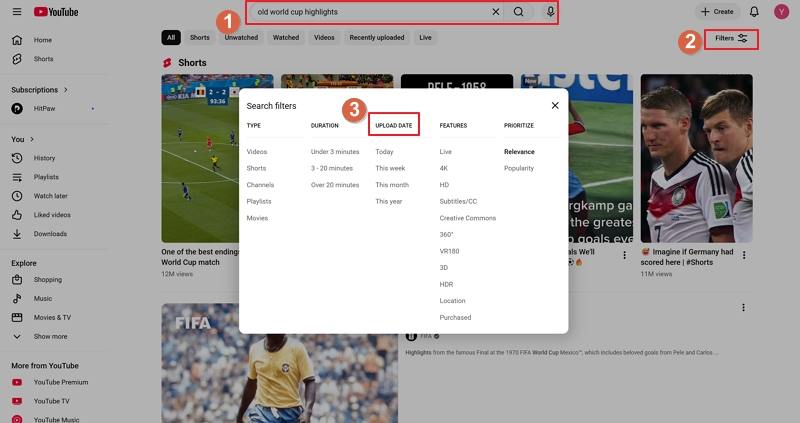Select the Unwatched filter chip
800x423 pixels.
[241, 37]
